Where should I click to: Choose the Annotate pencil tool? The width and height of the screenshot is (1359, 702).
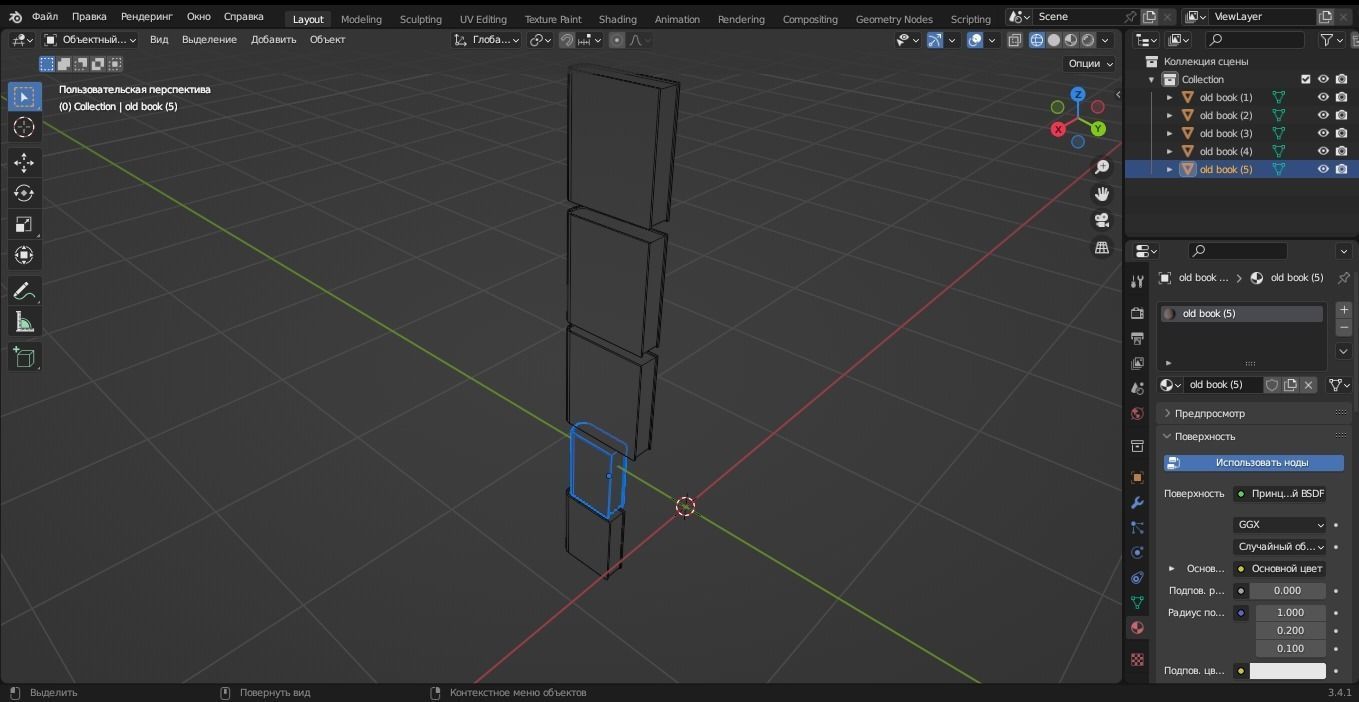click(x=24, y=291)
